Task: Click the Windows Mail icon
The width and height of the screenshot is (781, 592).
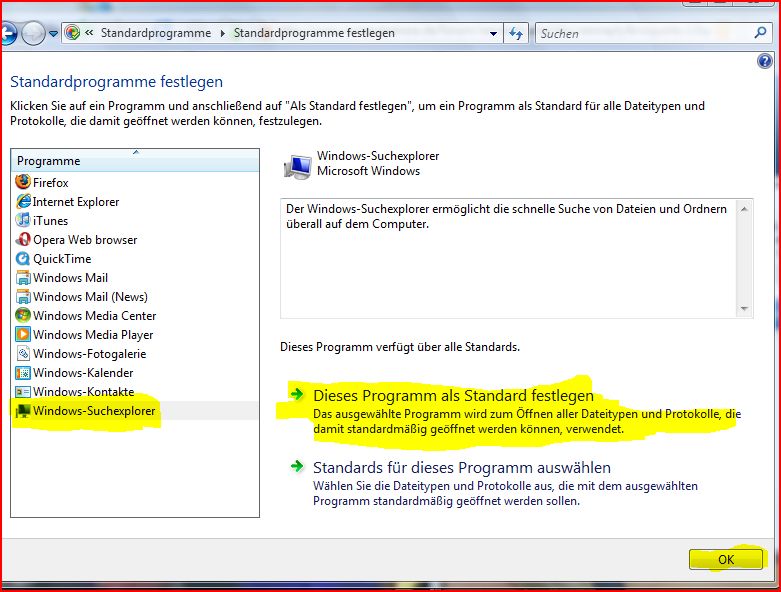Action: 23,277
